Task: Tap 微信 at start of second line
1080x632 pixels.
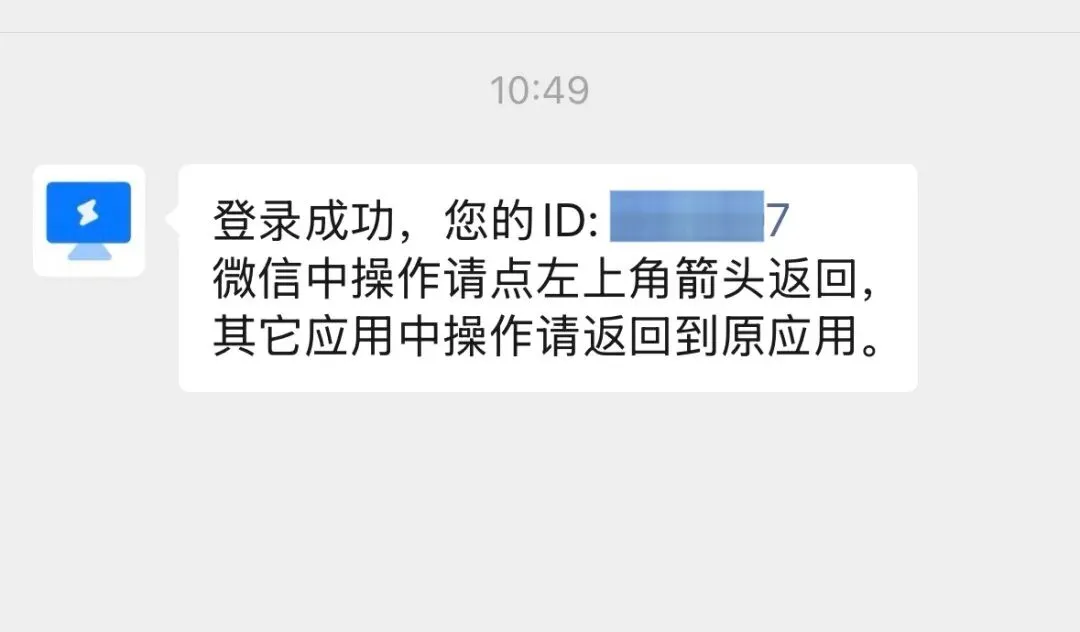Action: pos(258,279)
